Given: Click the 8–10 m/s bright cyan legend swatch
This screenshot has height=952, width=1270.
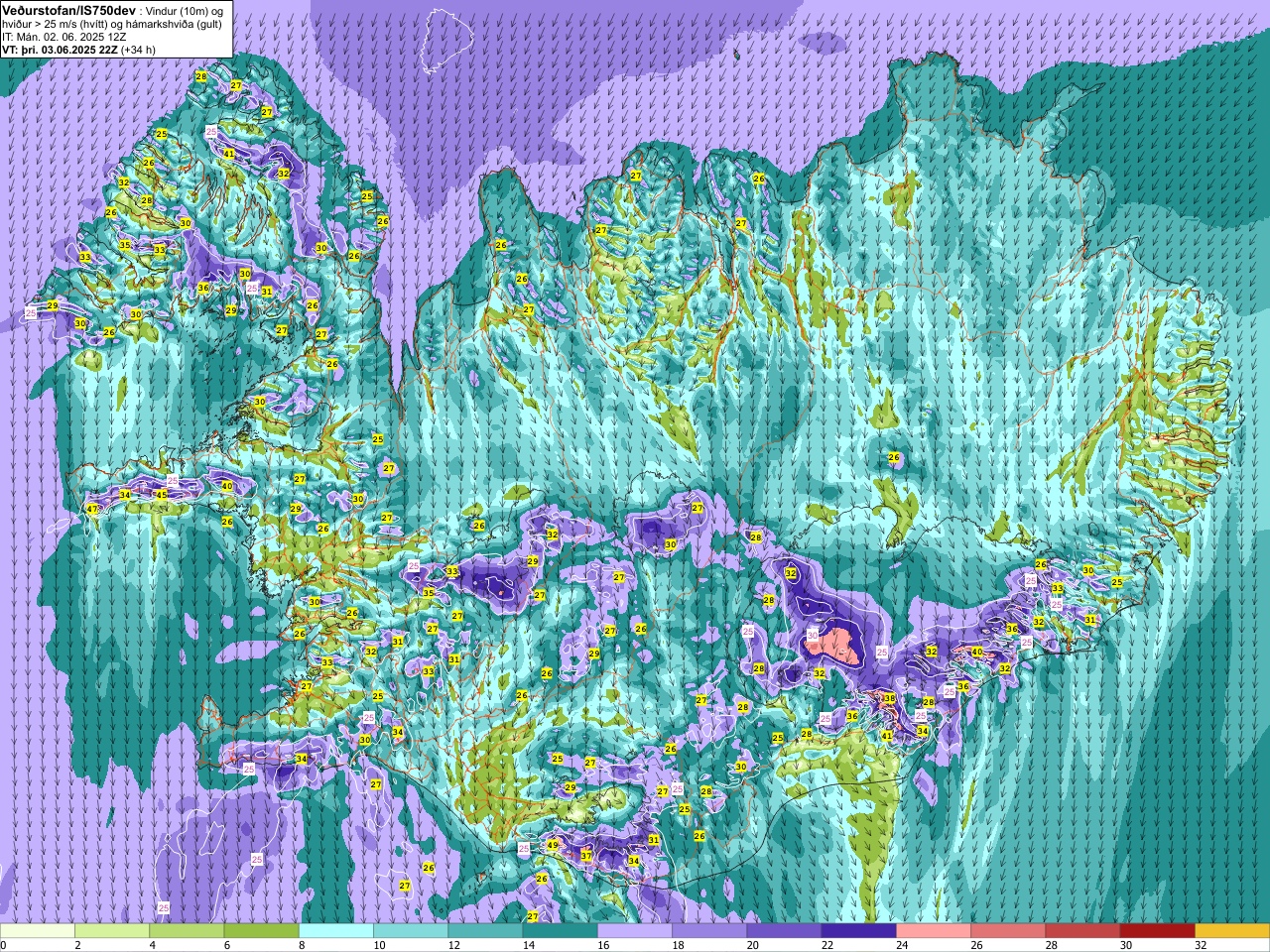Looking at the screenshot, I should [x=336, y=931].
